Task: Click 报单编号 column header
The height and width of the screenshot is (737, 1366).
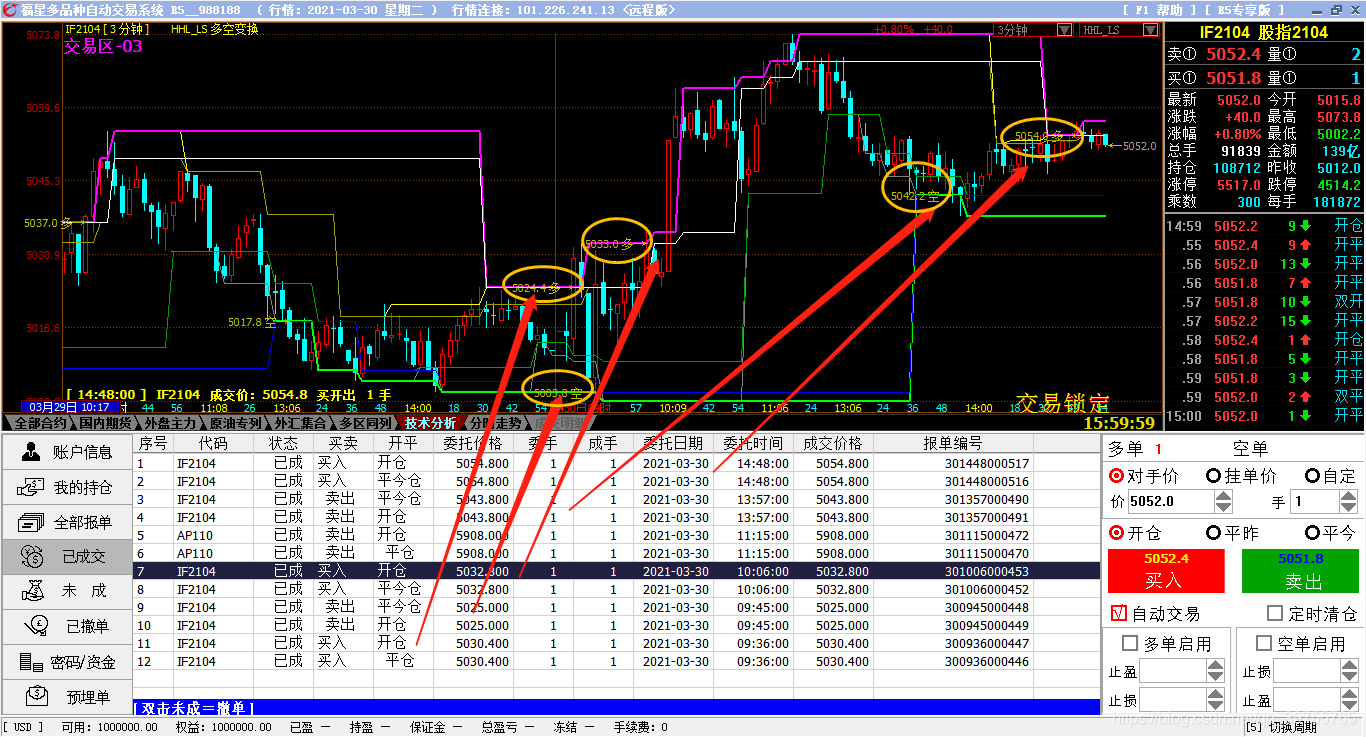Action: point(953,443)
